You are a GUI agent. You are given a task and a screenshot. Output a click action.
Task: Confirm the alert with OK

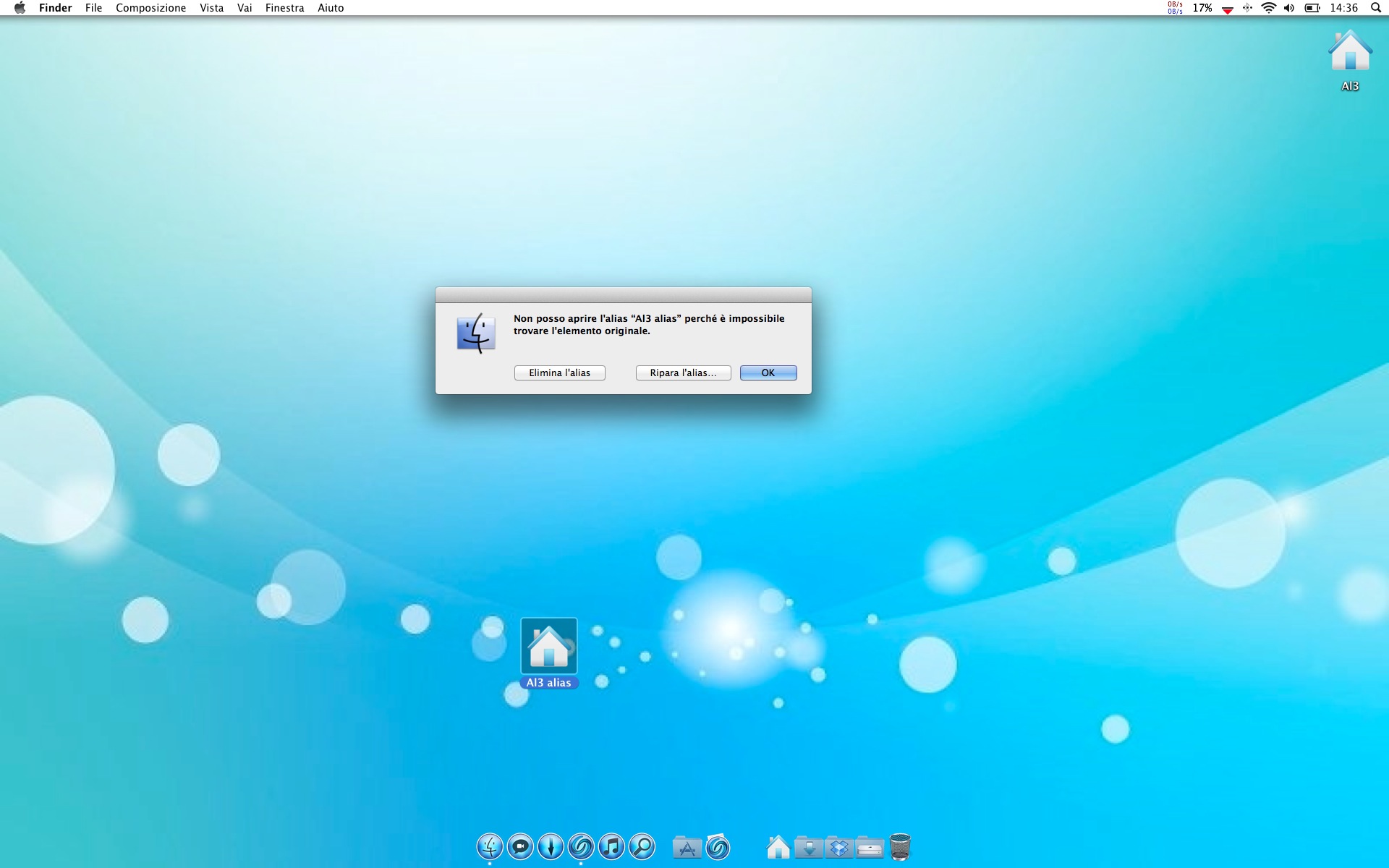click(768, 373)
